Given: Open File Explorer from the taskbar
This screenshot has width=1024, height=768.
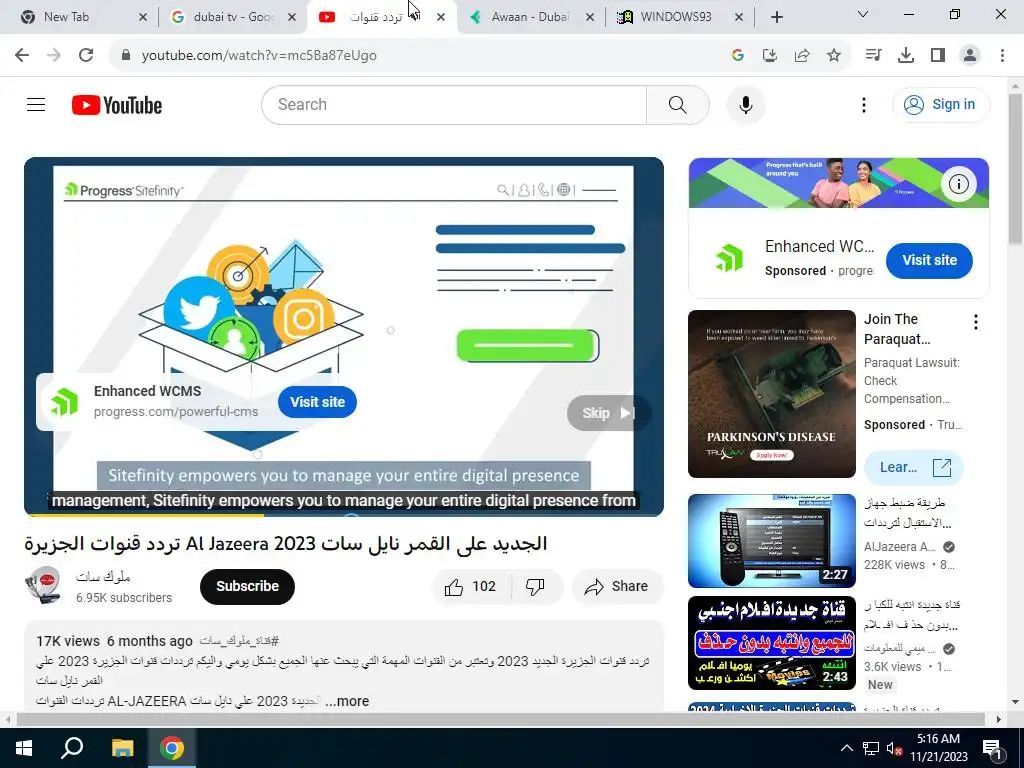Looking at the screenshot, I should click(x=122, y=748).
